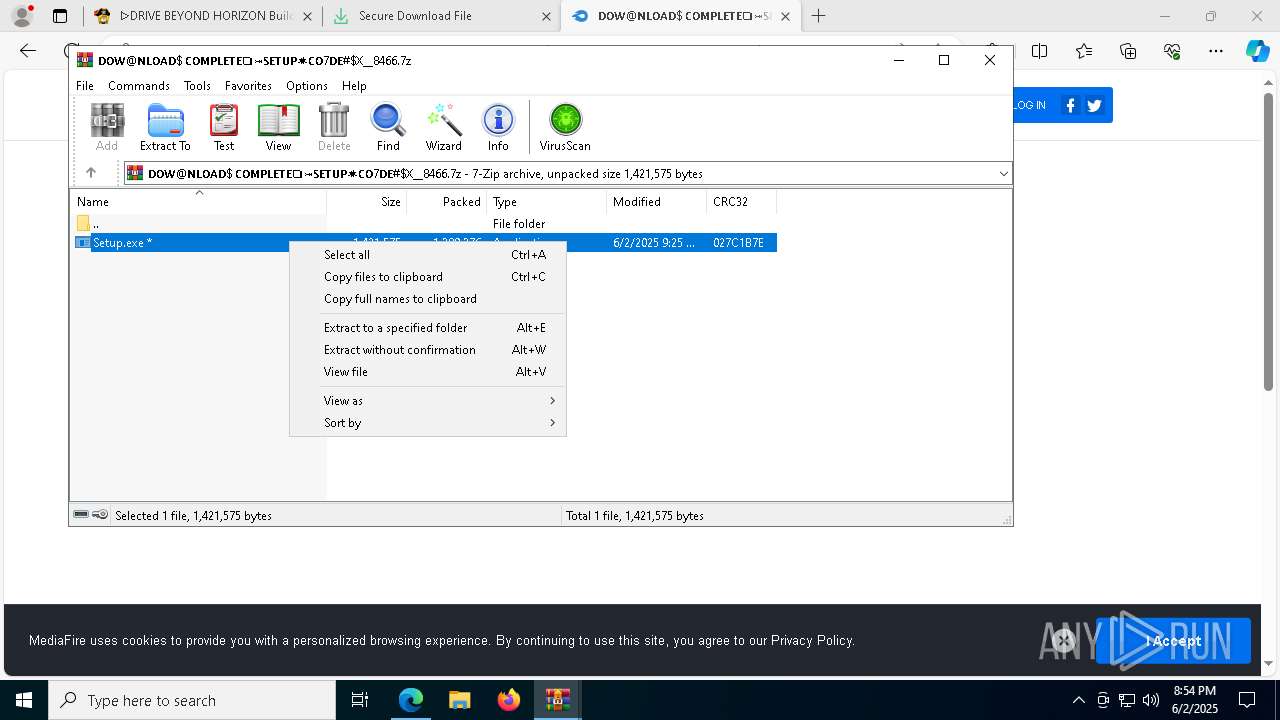The height and width of the screenshot is (720, 1280).
Task: Open Firefox from the taskbar
Action: pyautogui.click(x=509, y=700)
